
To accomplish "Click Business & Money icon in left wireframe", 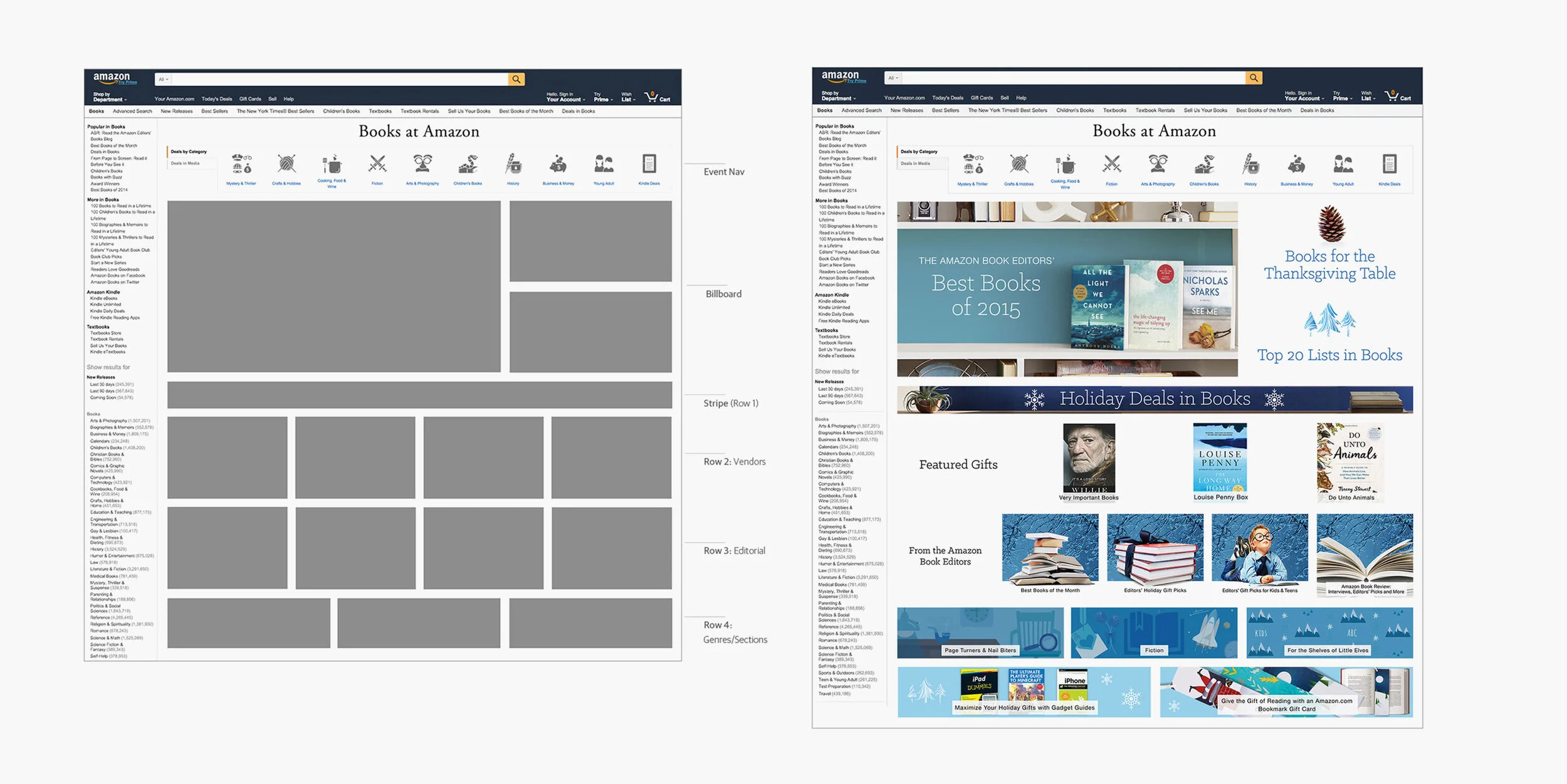I will [558, 164].
